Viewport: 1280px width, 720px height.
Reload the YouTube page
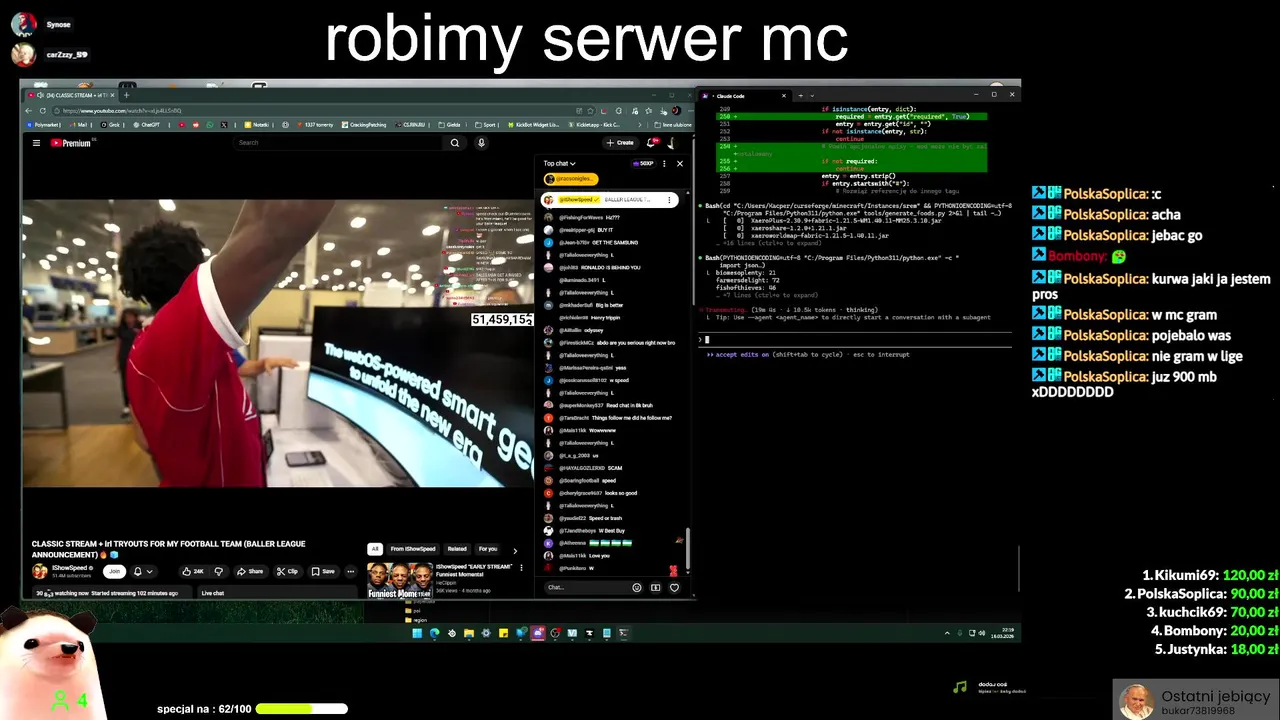click(43, 111)
